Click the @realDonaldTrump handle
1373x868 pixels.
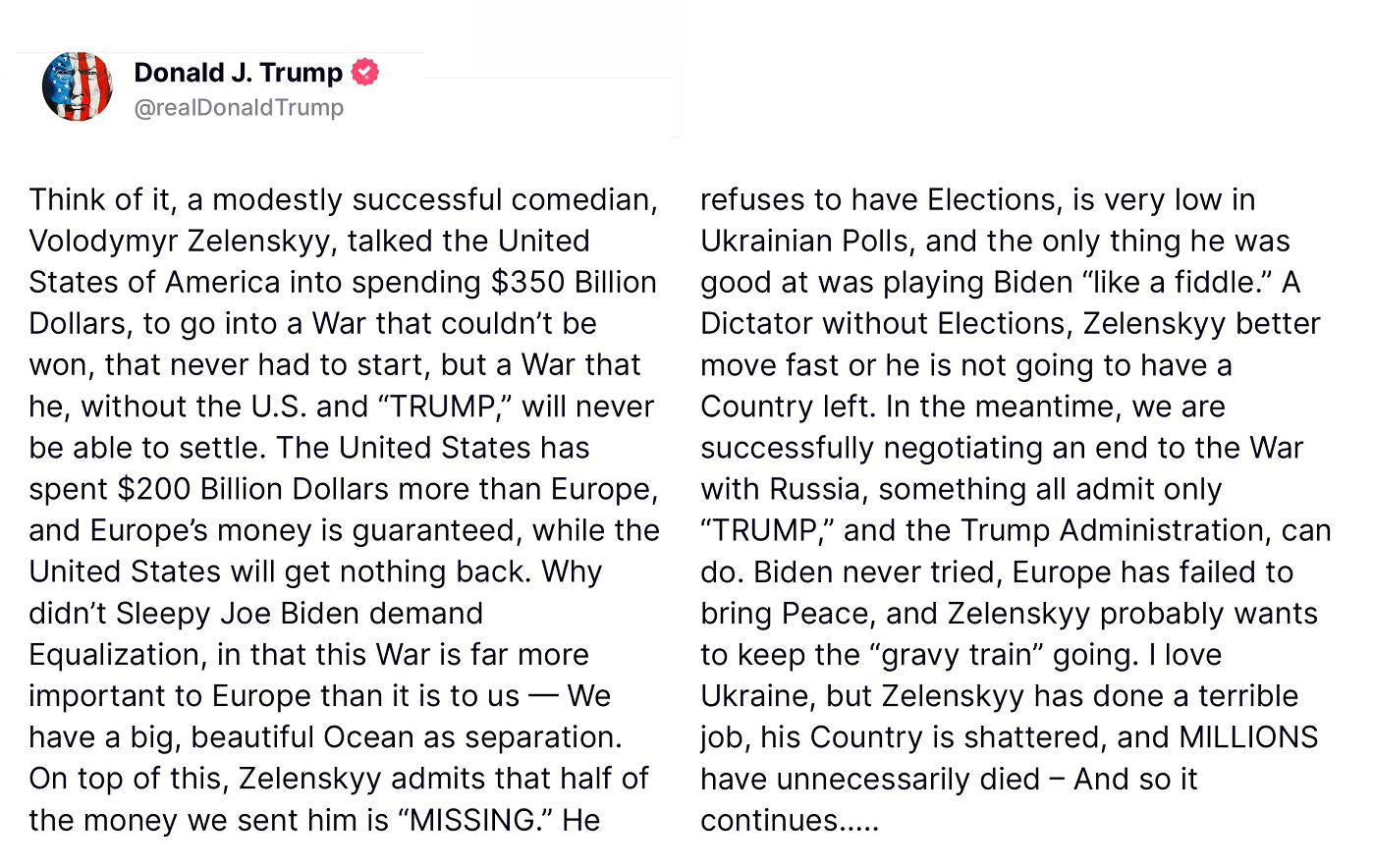coord(239,108)
